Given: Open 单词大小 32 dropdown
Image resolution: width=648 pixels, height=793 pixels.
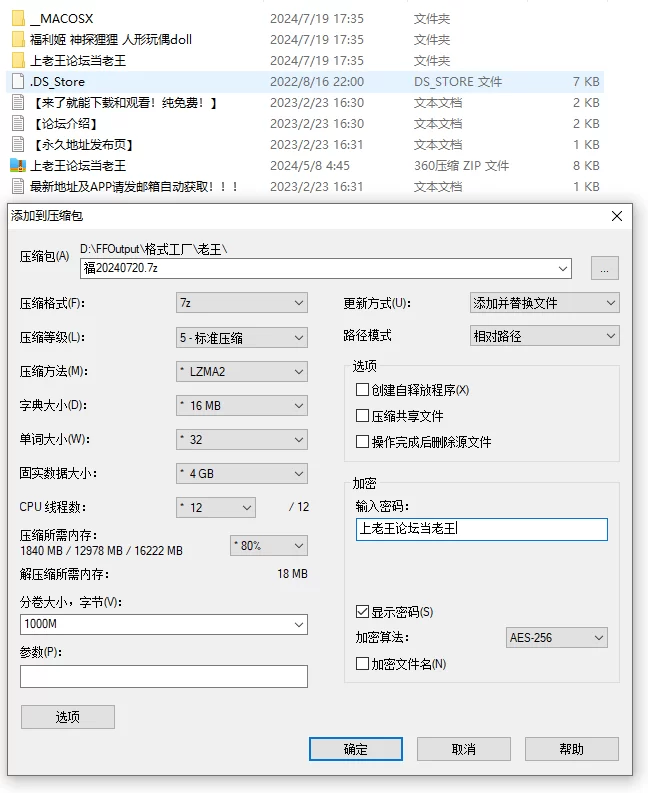Looking at the screenshot, I should coord(242,439).
